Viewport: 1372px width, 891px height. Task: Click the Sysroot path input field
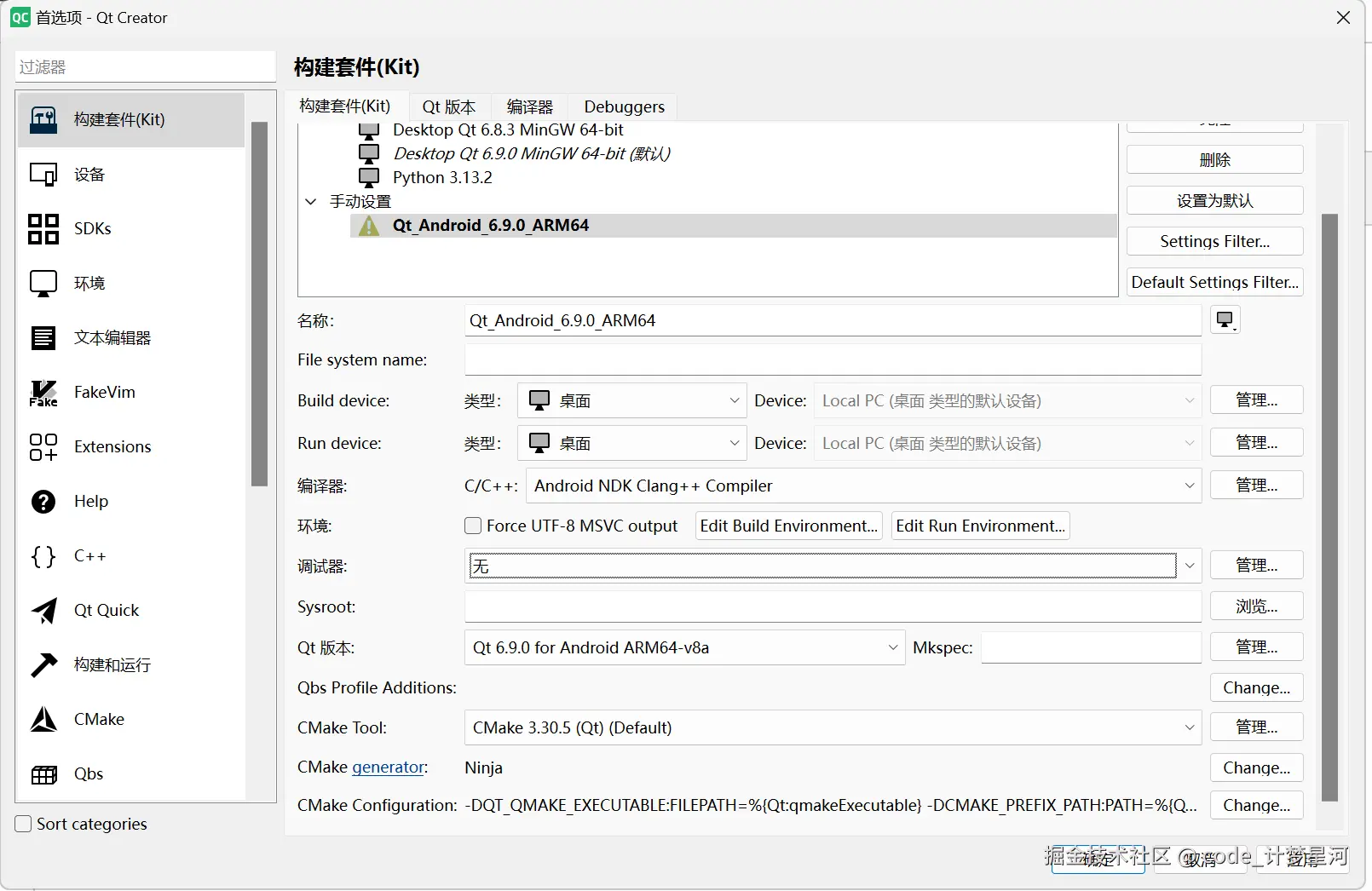pos(833,606)
